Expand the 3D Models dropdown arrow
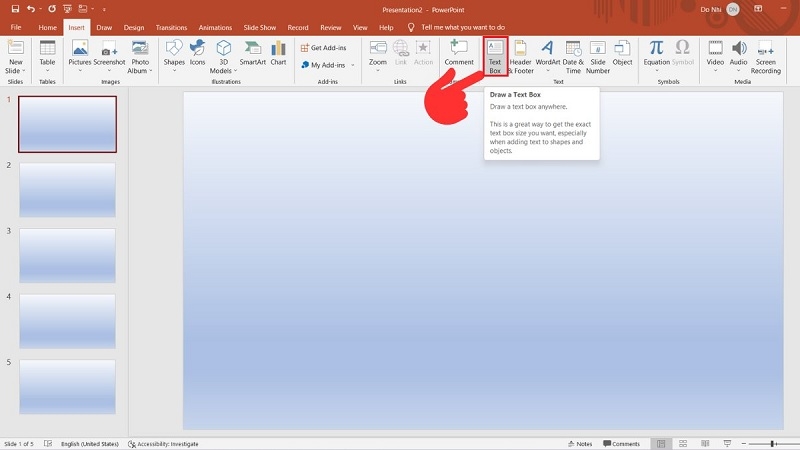Image resolution: width=800 pixels, height=450 pixels. tap(235, 71)
